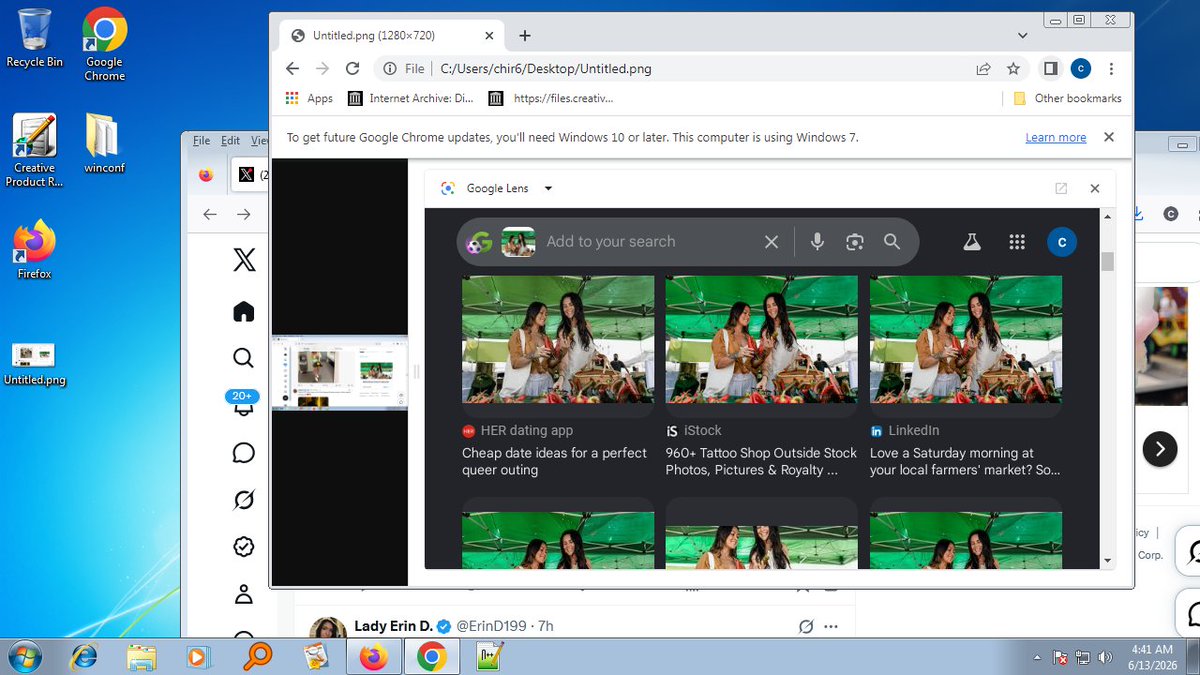Open the Internet Archive bookmark

point(411,98)
